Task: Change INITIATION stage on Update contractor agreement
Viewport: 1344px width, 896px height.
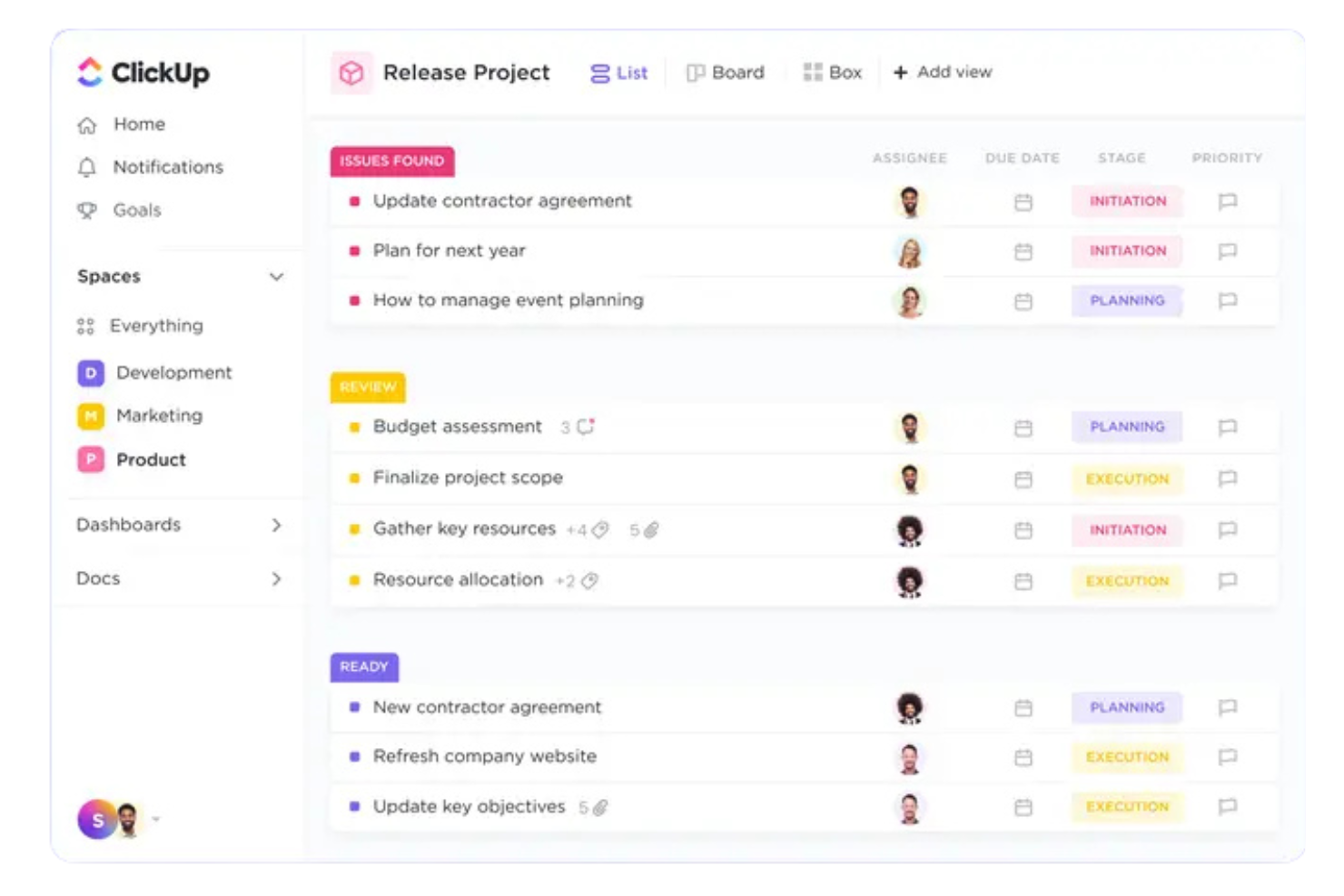Action: (1128, 202)
